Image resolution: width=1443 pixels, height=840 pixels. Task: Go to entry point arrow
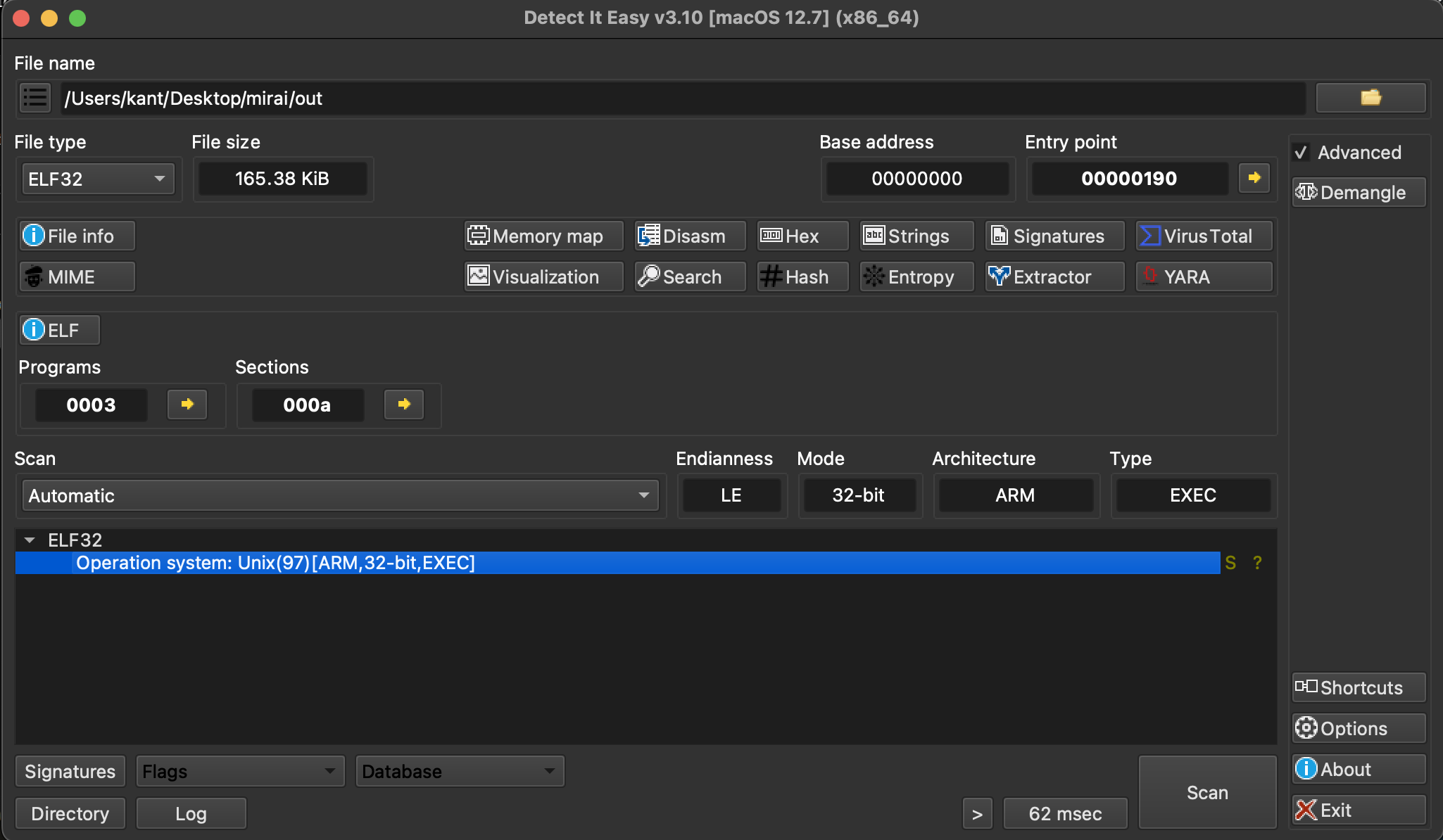coord(1254,178)
